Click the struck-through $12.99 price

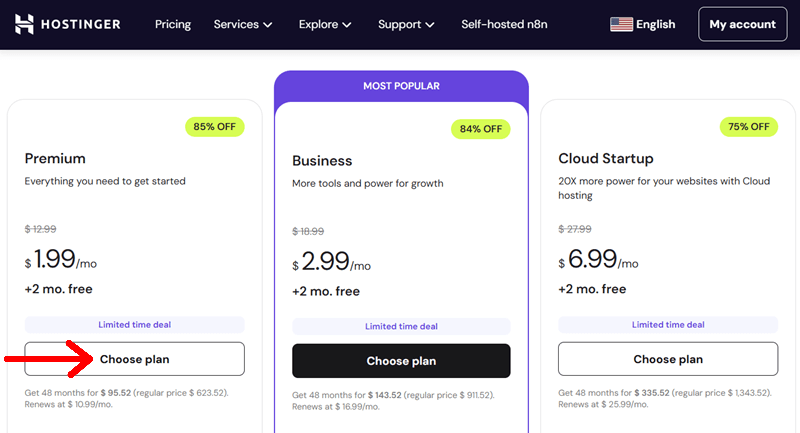(40, 229)
